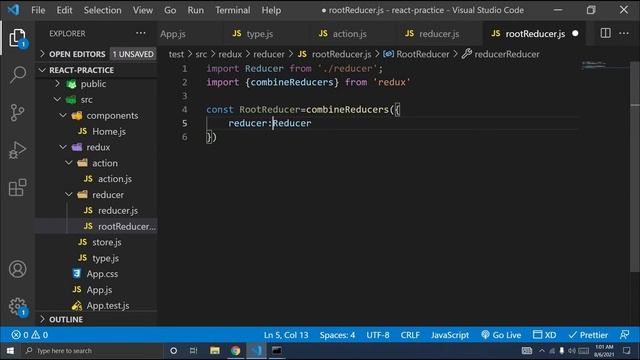Screen dimensions: 640x360
Task: Open the Edit menu
Action: 64,10
